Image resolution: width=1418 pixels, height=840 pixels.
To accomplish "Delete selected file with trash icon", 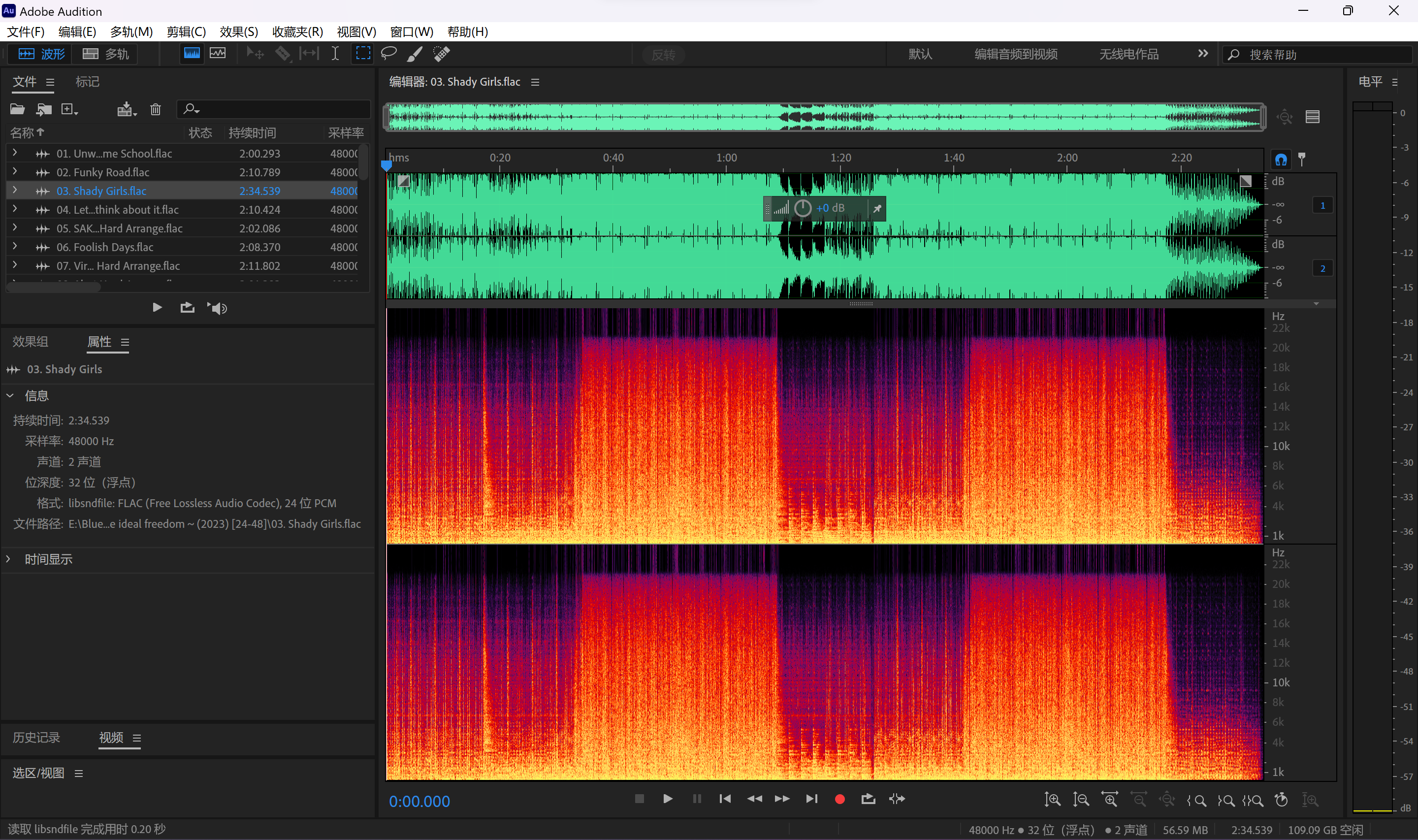I will coord(156,109).
